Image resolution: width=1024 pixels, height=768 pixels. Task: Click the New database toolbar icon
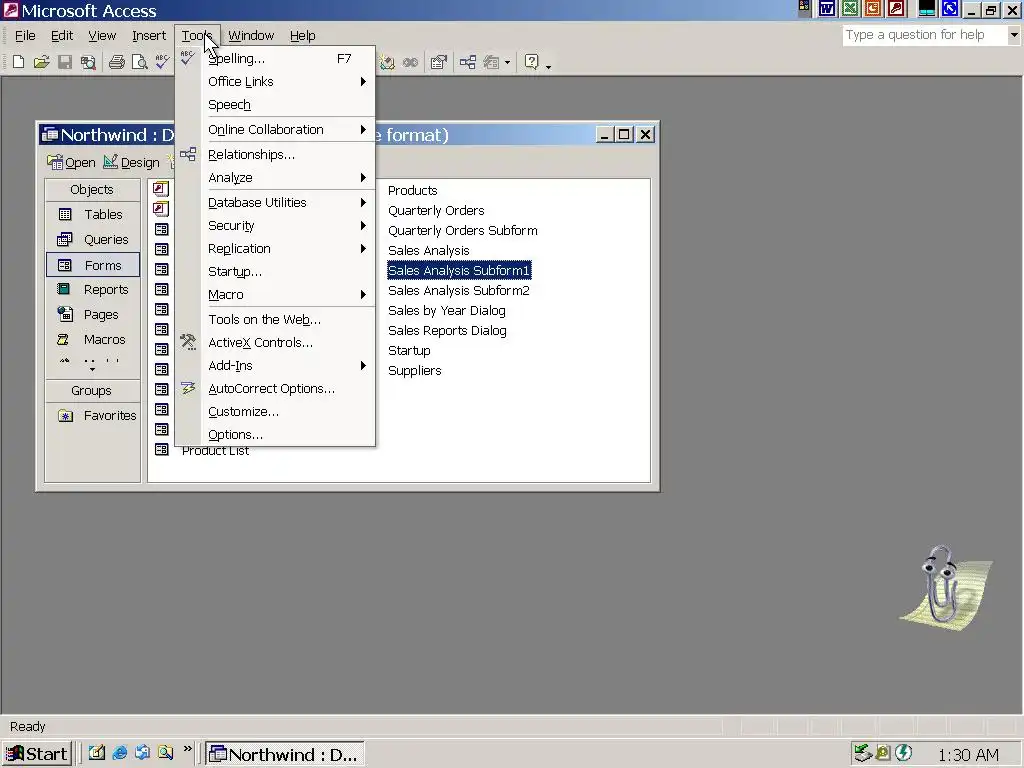click(18, 62)
